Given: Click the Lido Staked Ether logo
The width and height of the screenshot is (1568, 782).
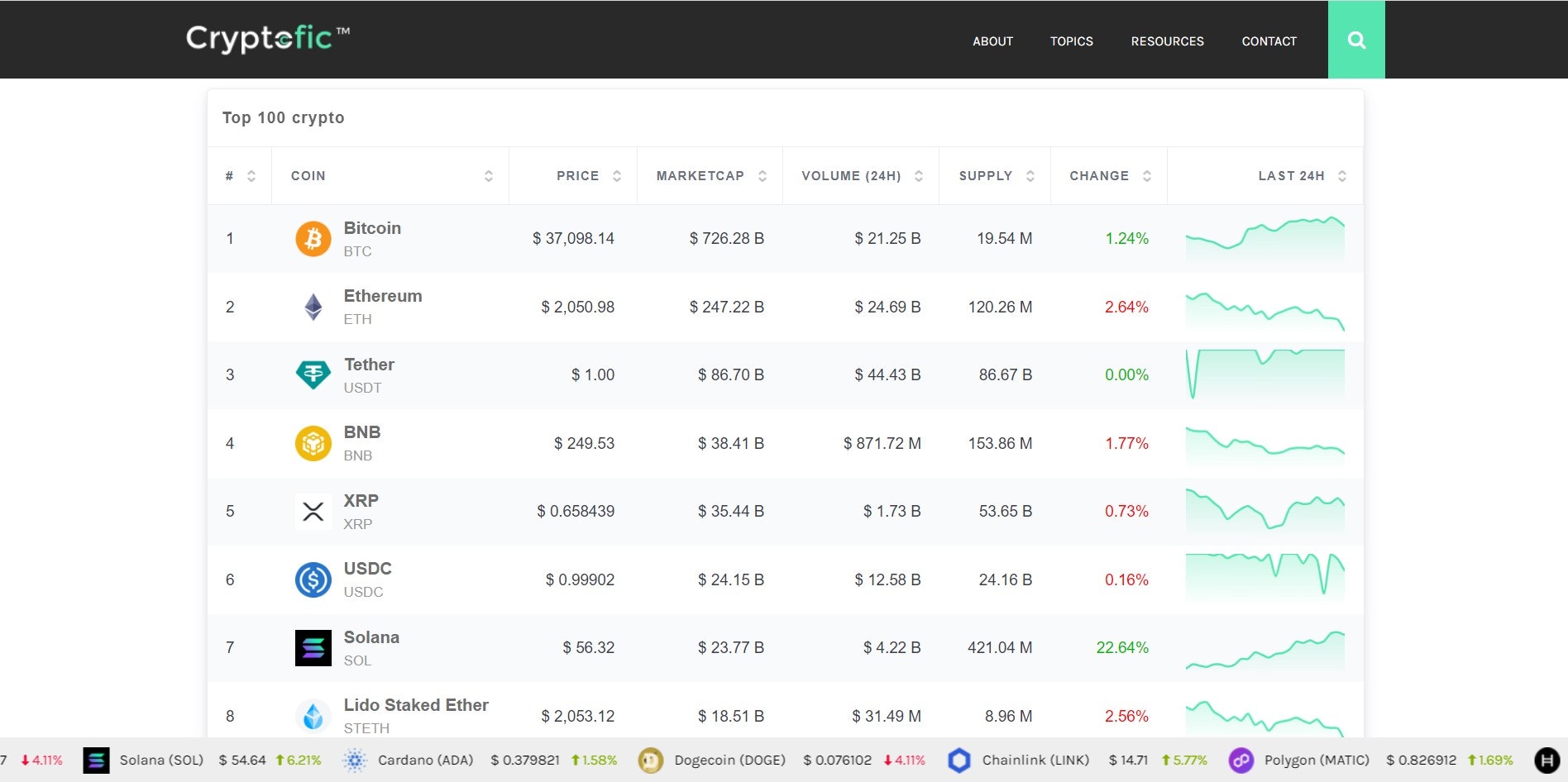Looking at the screenshot, I should pyautogui.click(x=313, y=716).
